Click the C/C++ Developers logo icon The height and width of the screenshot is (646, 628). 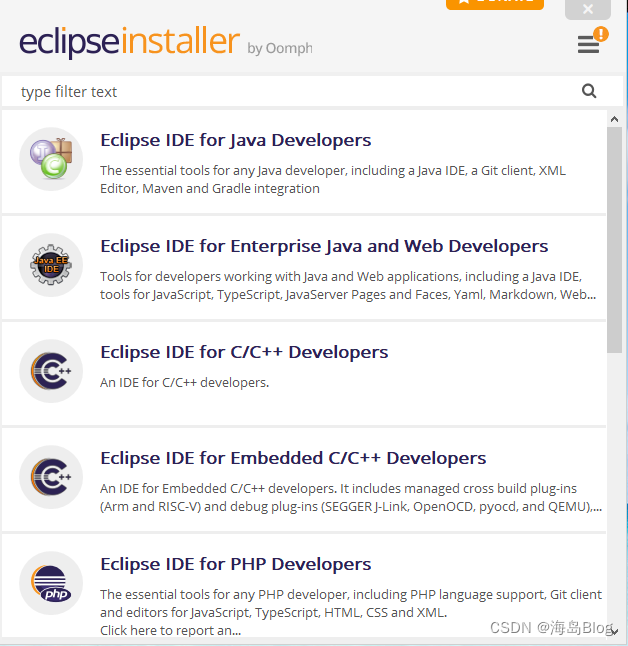[51, 371]
